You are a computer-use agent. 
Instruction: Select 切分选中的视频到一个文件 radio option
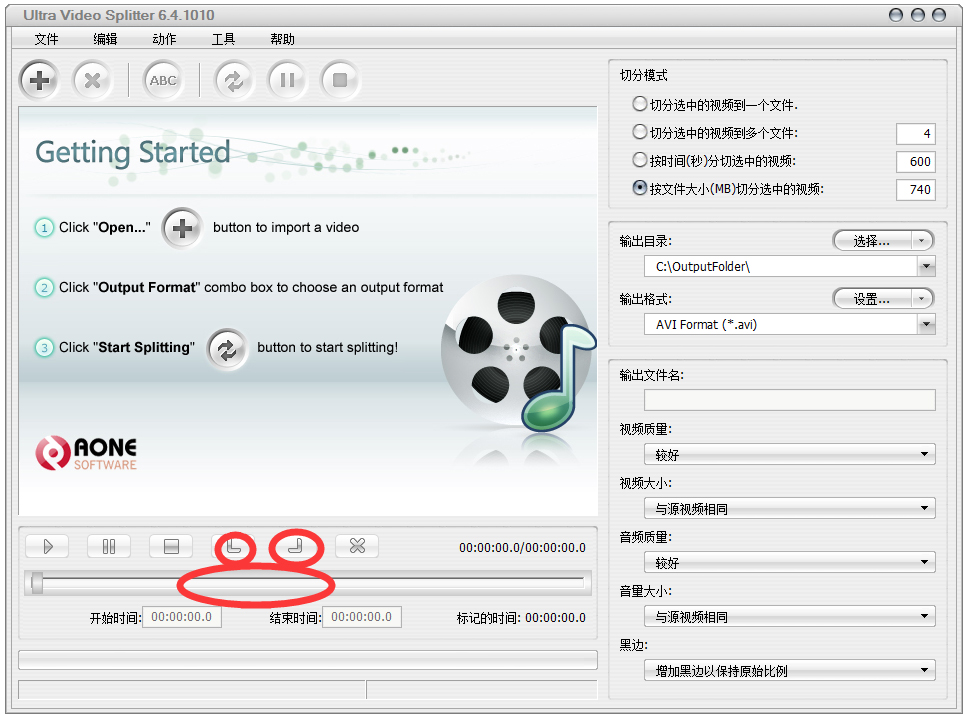click(640, 104)
